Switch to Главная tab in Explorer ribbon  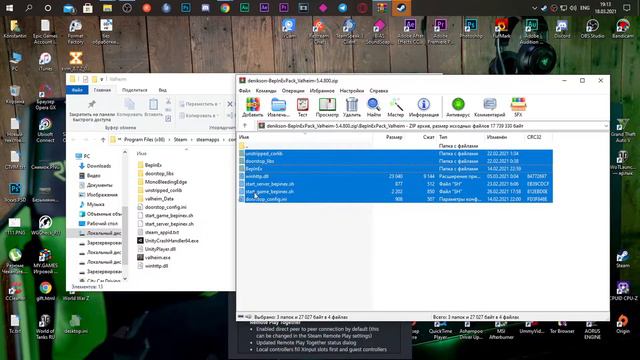[x=102, y=90]
